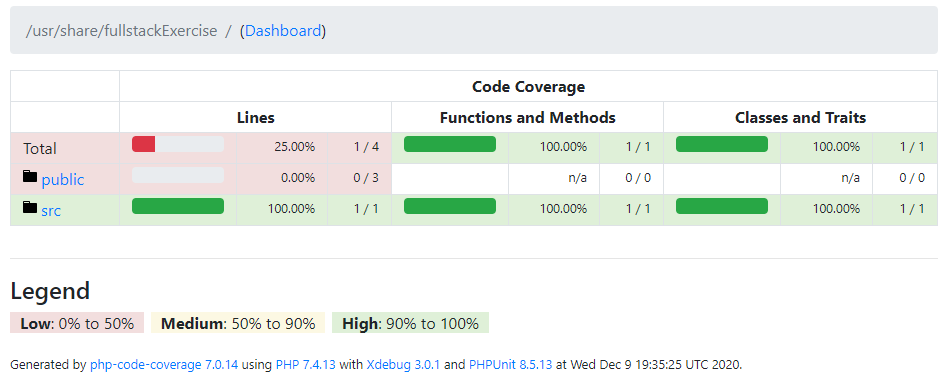The height and width of the screenshot is (387, 948).
Task: Open the Dashboard link in breadcrumb
Action: coord(283,31)
